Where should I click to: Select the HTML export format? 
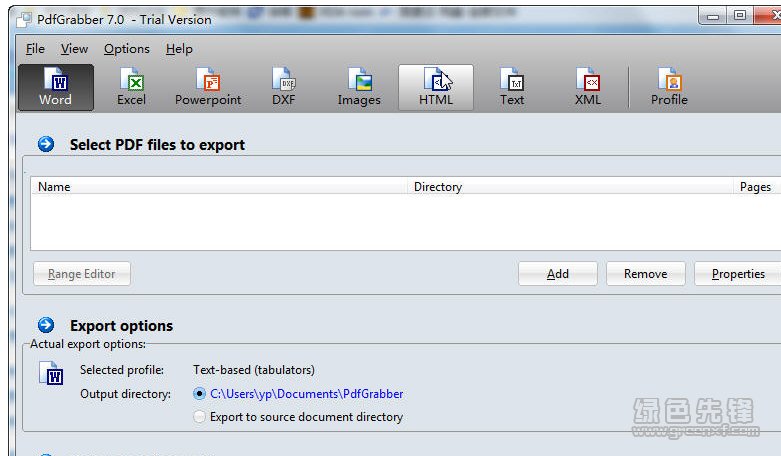click(x=436, y=88)
